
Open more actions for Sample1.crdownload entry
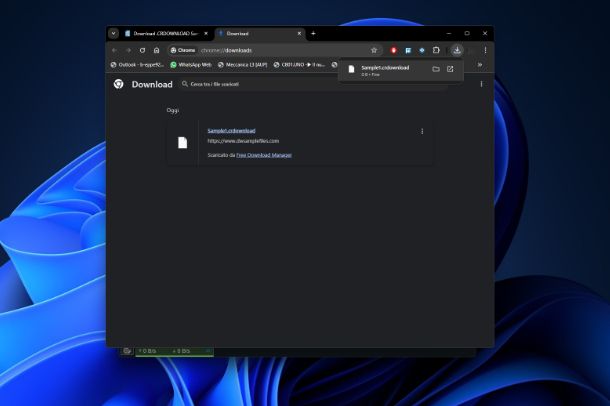(422, 131)
